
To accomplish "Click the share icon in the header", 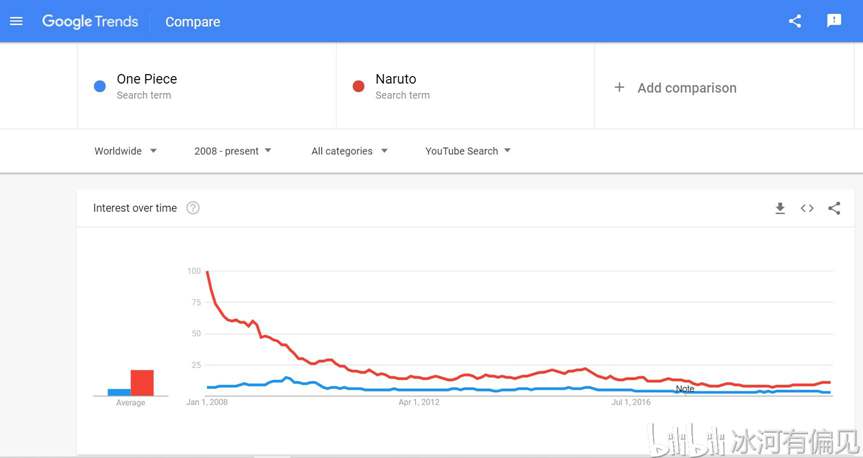I will 795,21.
